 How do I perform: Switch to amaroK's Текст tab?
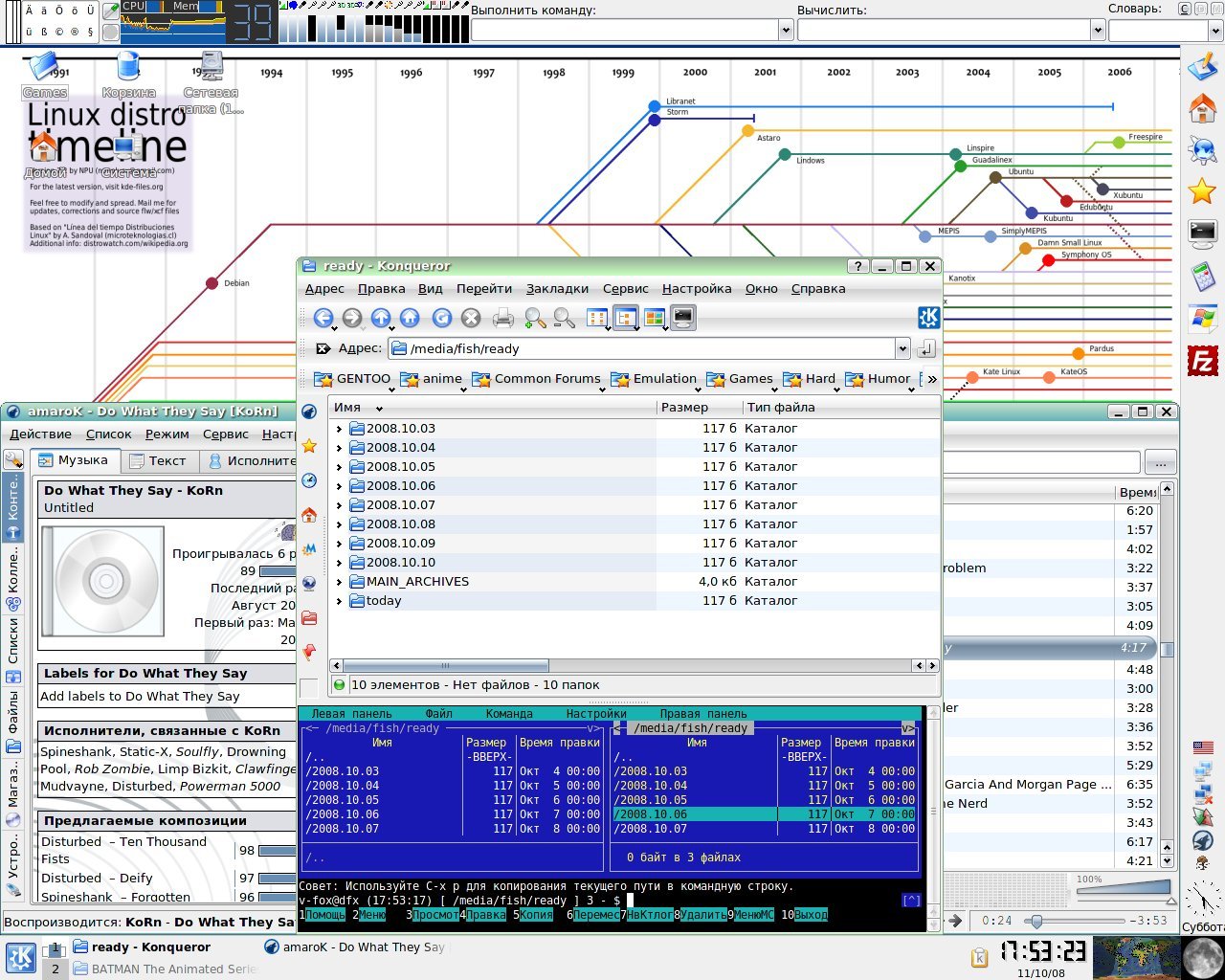click(159, 460)
